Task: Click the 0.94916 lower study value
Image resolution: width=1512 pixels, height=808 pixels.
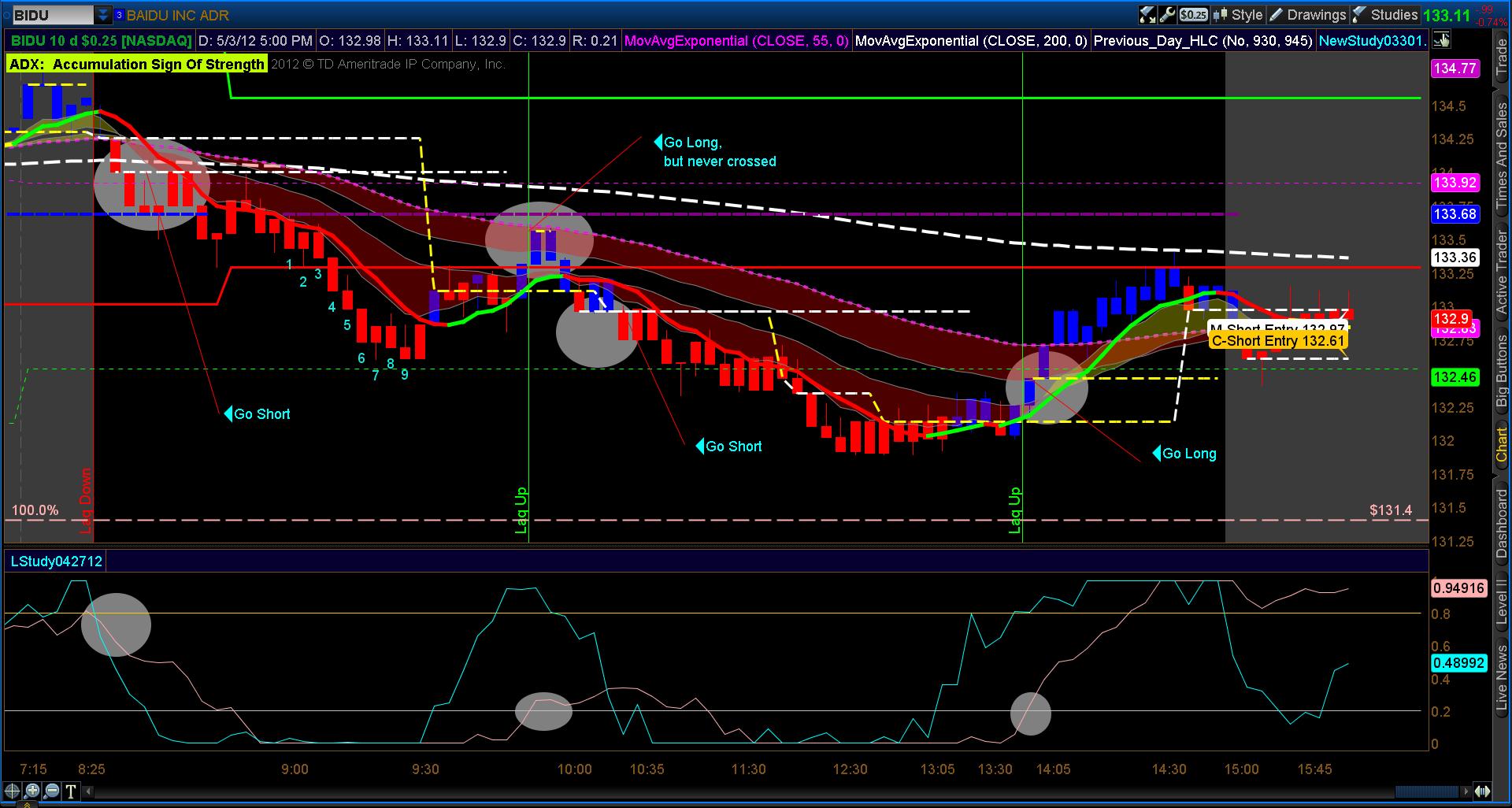Action: (1458, 588)
